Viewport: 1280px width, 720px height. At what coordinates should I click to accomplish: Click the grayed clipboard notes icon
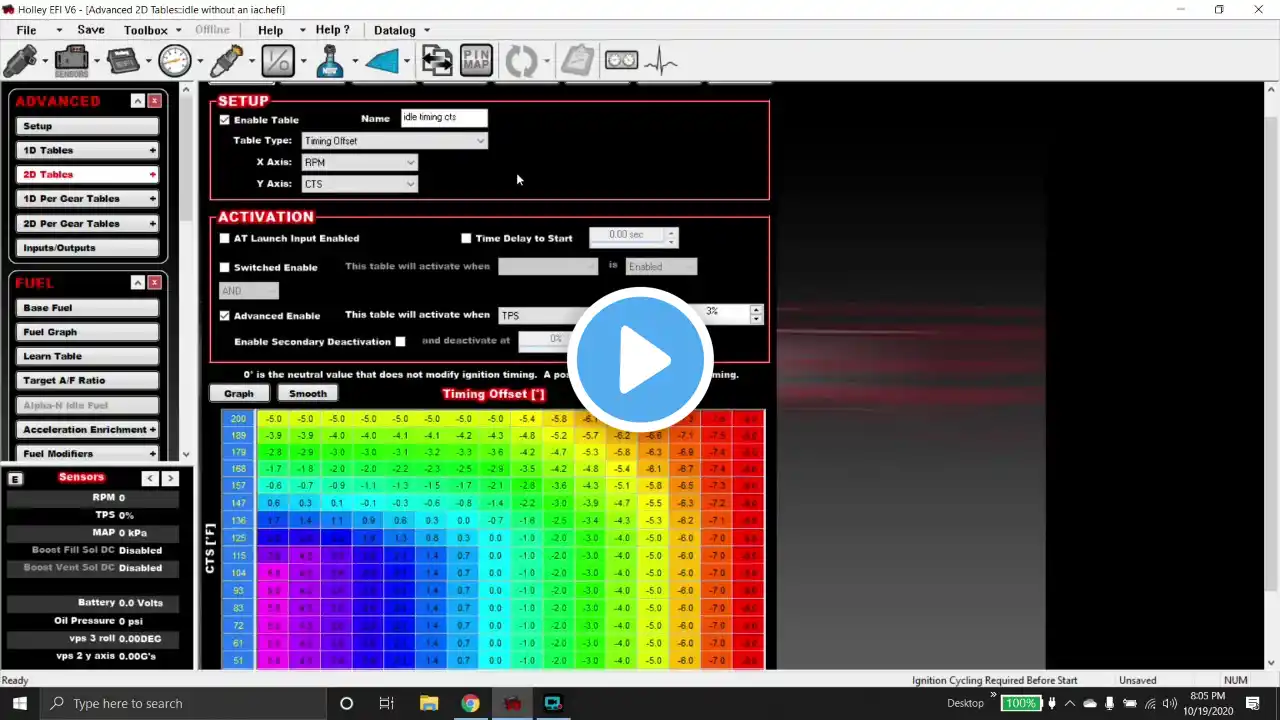coord(577,62)
